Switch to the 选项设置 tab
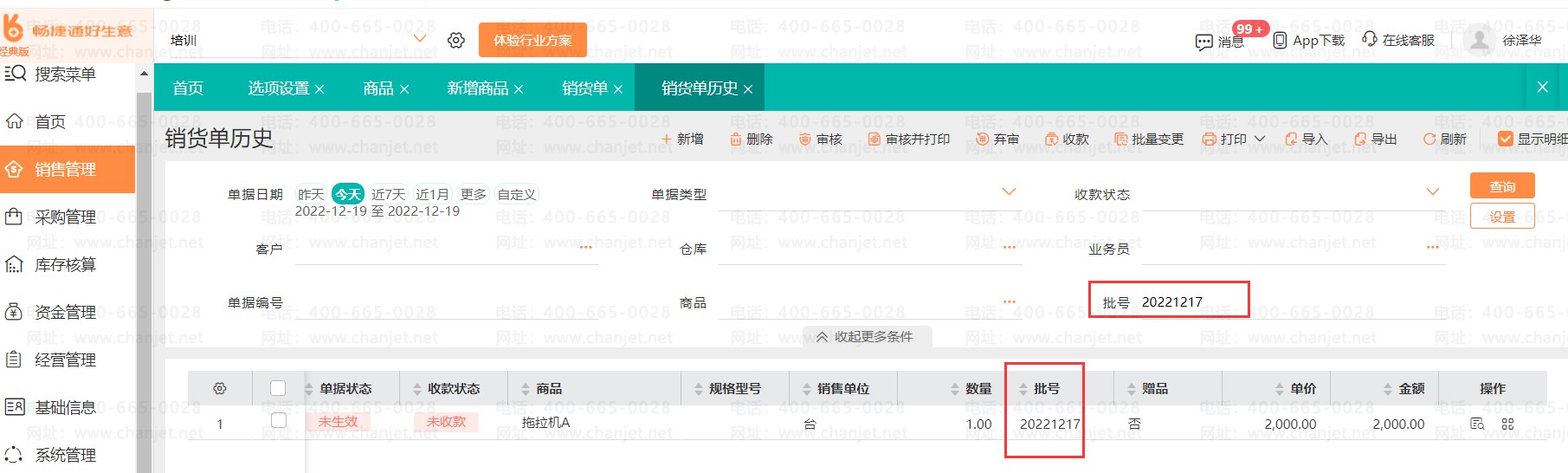Viewport: 1568px width, 473px height. coord(279,88)
